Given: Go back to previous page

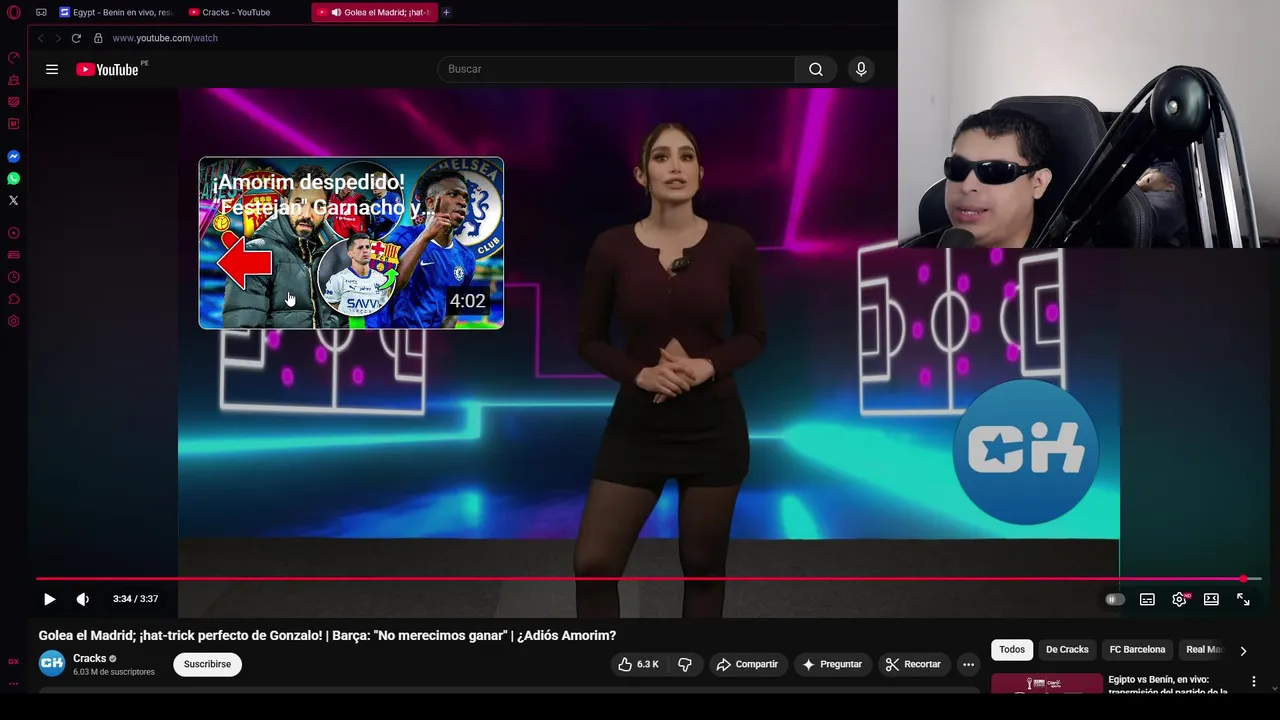Looking at the screenshot, I should coord(41,38).
